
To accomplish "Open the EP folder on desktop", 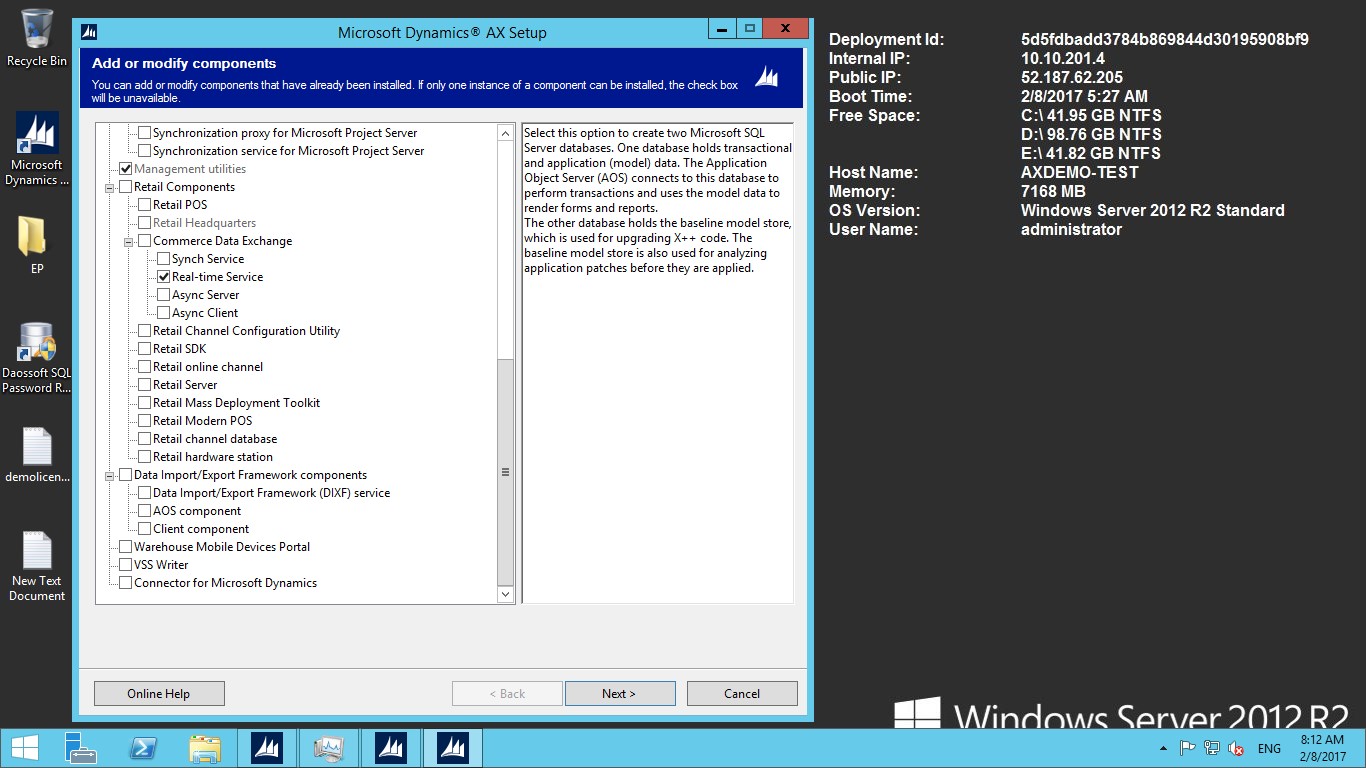I will [x=37, y=238].
